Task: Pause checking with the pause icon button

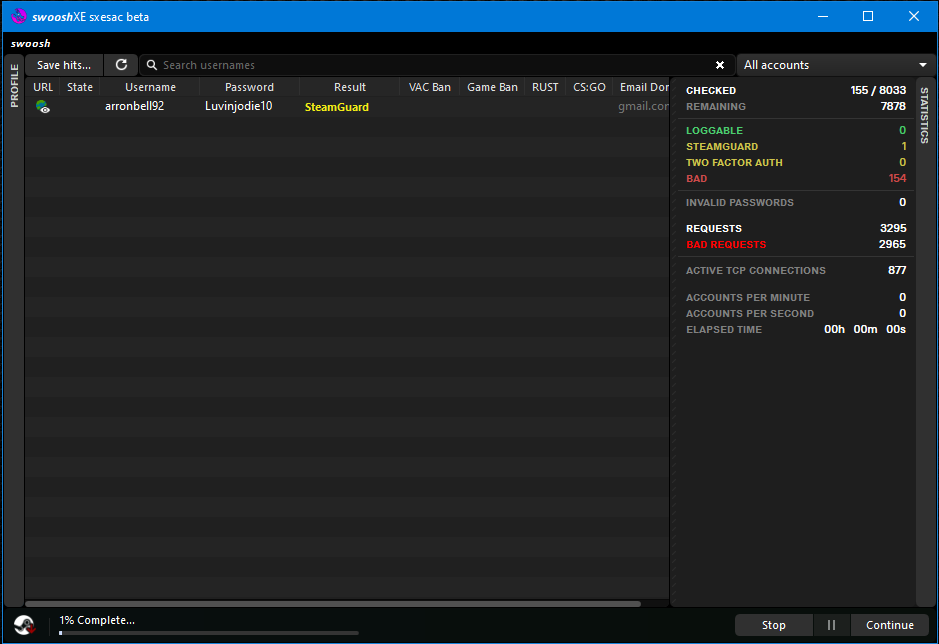Action: tap(831, 625)
